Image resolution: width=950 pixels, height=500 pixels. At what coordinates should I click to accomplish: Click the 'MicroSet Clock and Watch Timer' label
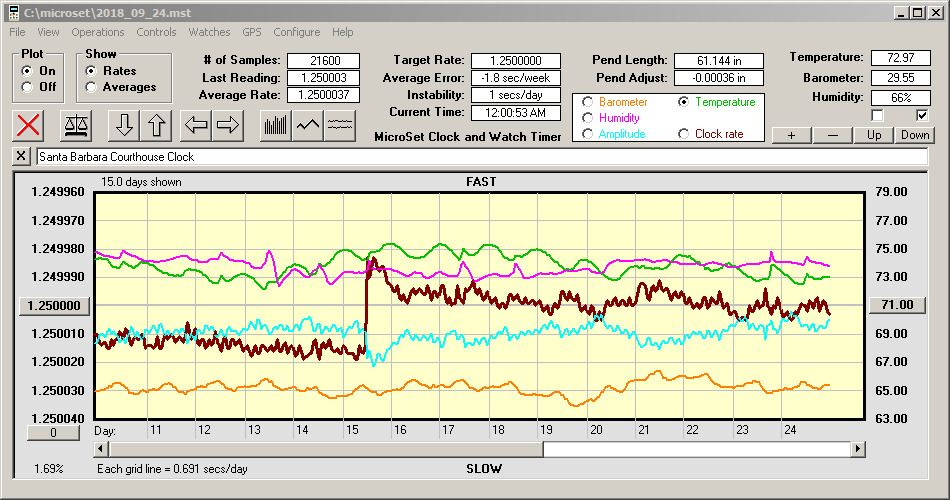[x=468, y=137]
